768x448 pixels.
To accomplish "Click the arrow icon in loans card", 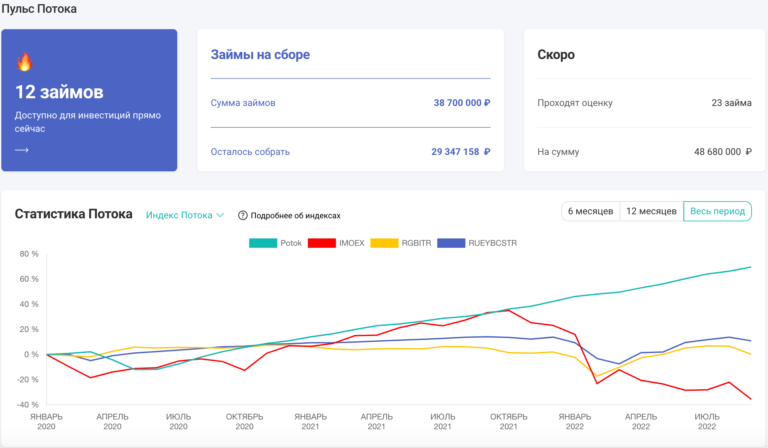I will [x=22, y=150].
